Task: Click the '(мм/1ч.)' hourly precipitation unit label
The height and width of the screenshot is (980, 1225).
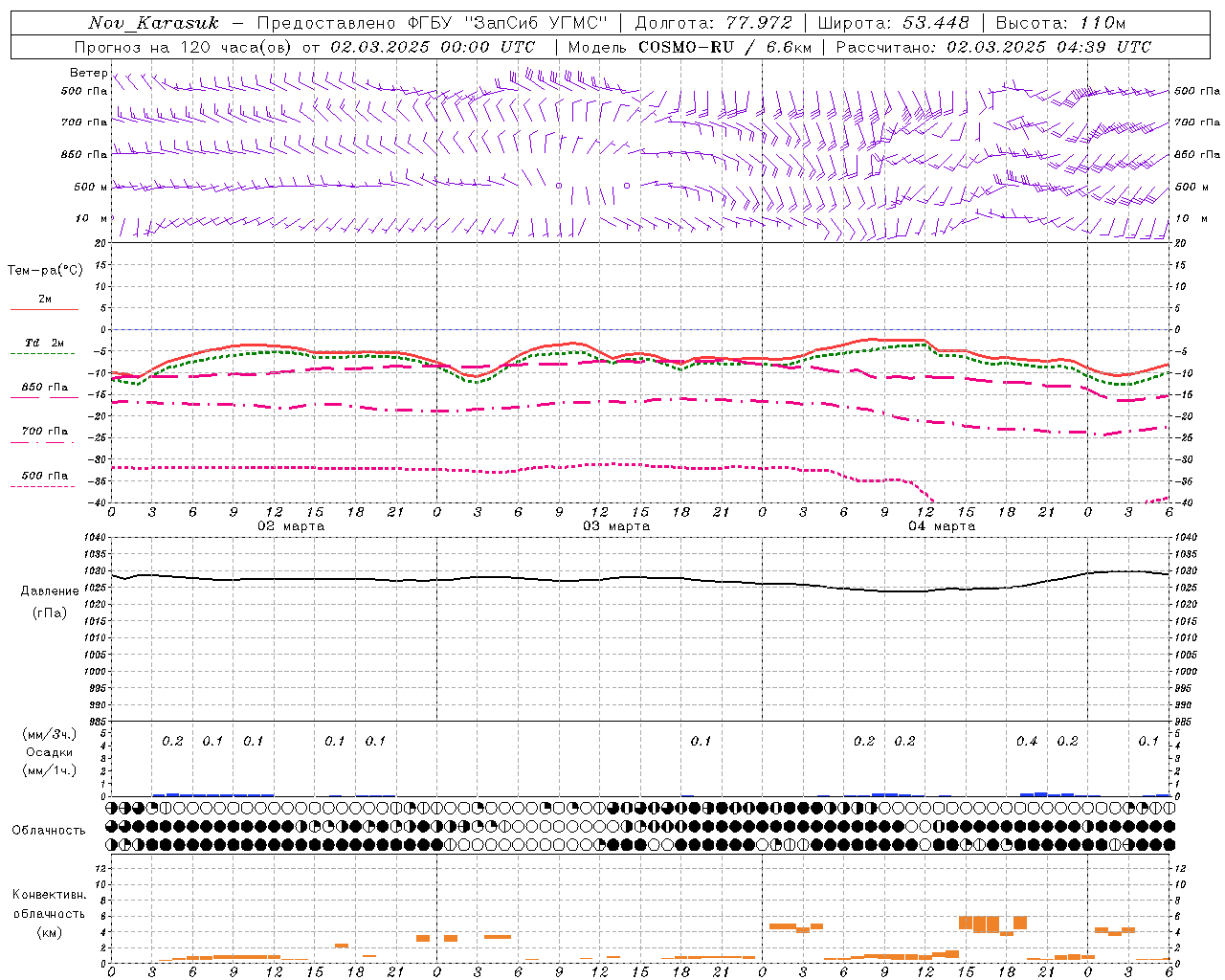Action: point(50,770)
